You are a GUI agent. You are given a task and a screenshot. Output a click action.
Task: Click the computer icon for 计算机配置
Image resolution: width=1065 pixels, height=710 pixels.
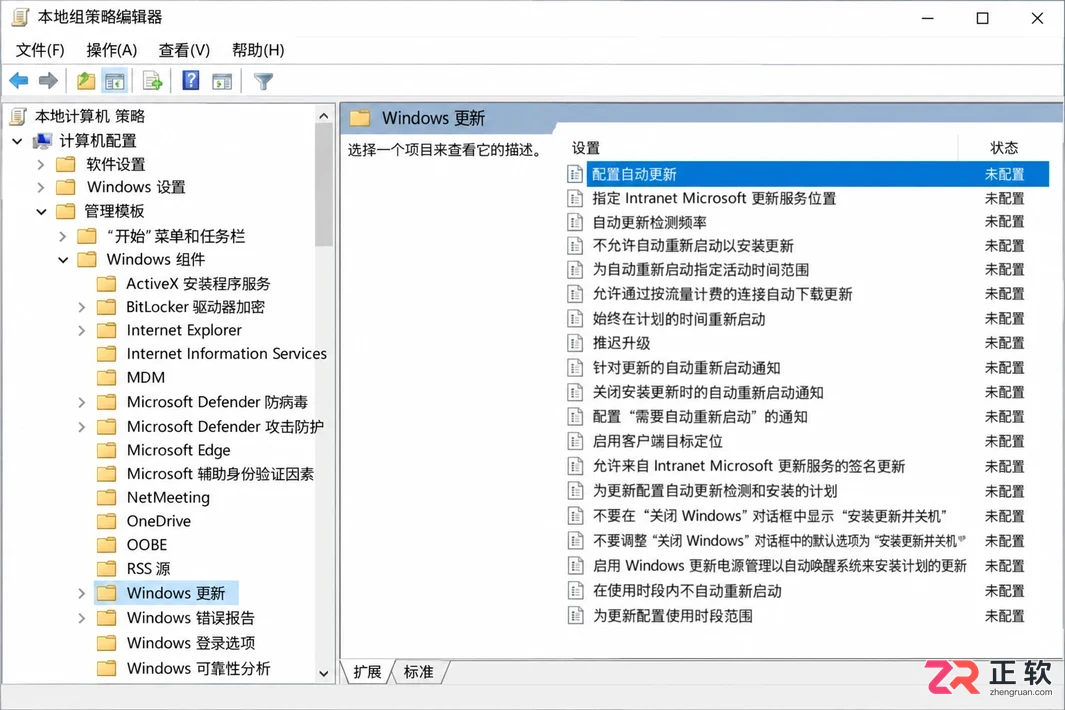(43, 141)
